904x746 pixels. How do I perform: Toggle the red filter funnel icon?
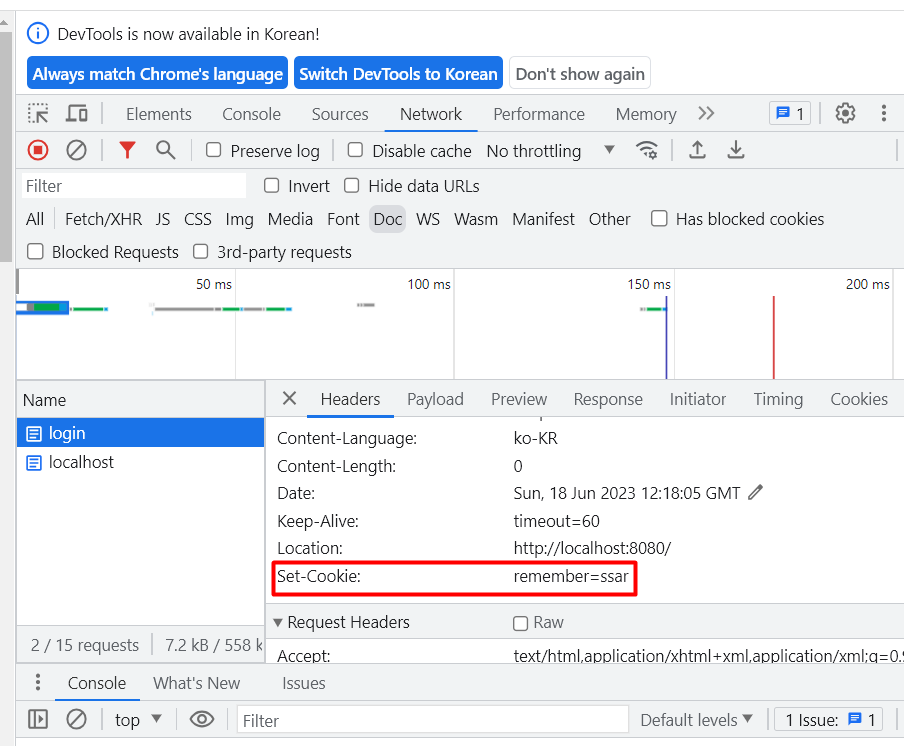[x=127, y=150]
